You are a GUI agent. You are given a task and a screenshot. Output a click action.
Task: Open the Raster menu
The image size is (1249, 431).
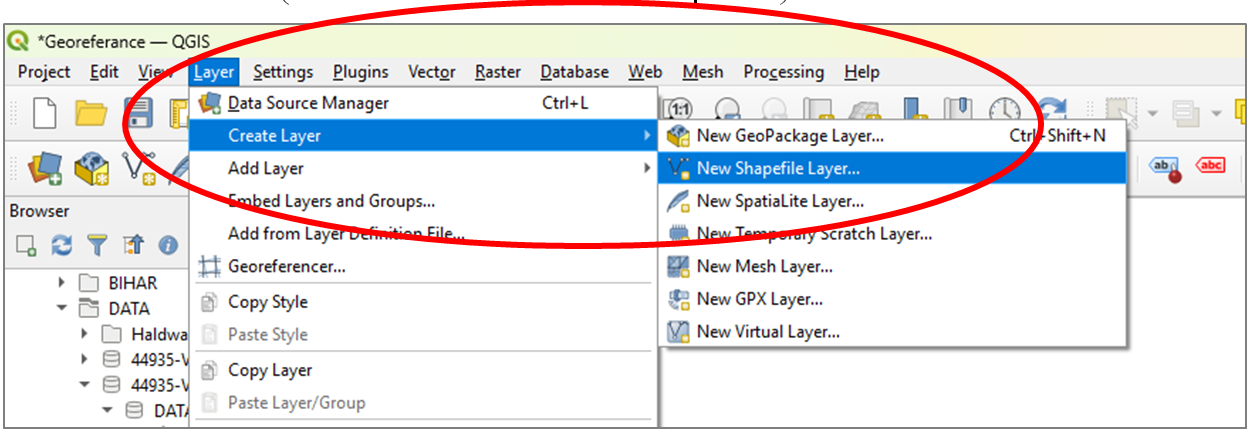point(498,72)
